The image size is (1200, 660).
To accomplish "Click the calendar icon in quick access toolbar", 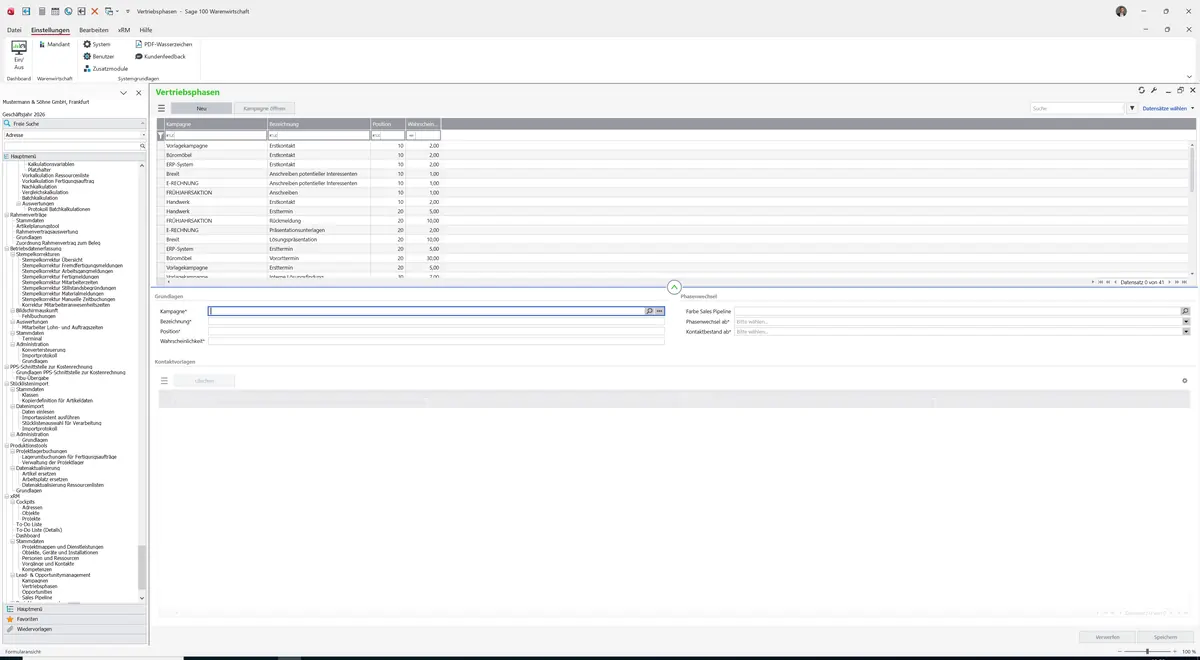I will click(x=55, y=11).
